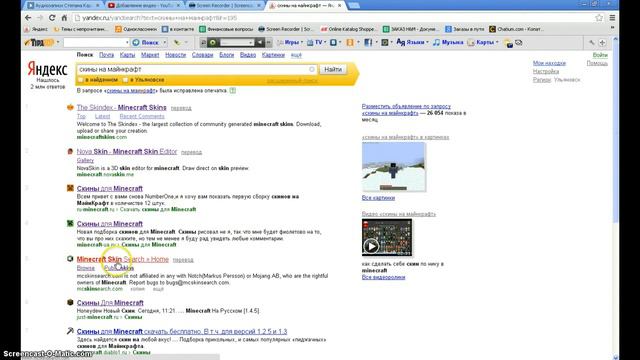640x360 pixels.
Task: Open toolbar wrench settings icon
Action: pyautogui.click(x=592, y=42)
